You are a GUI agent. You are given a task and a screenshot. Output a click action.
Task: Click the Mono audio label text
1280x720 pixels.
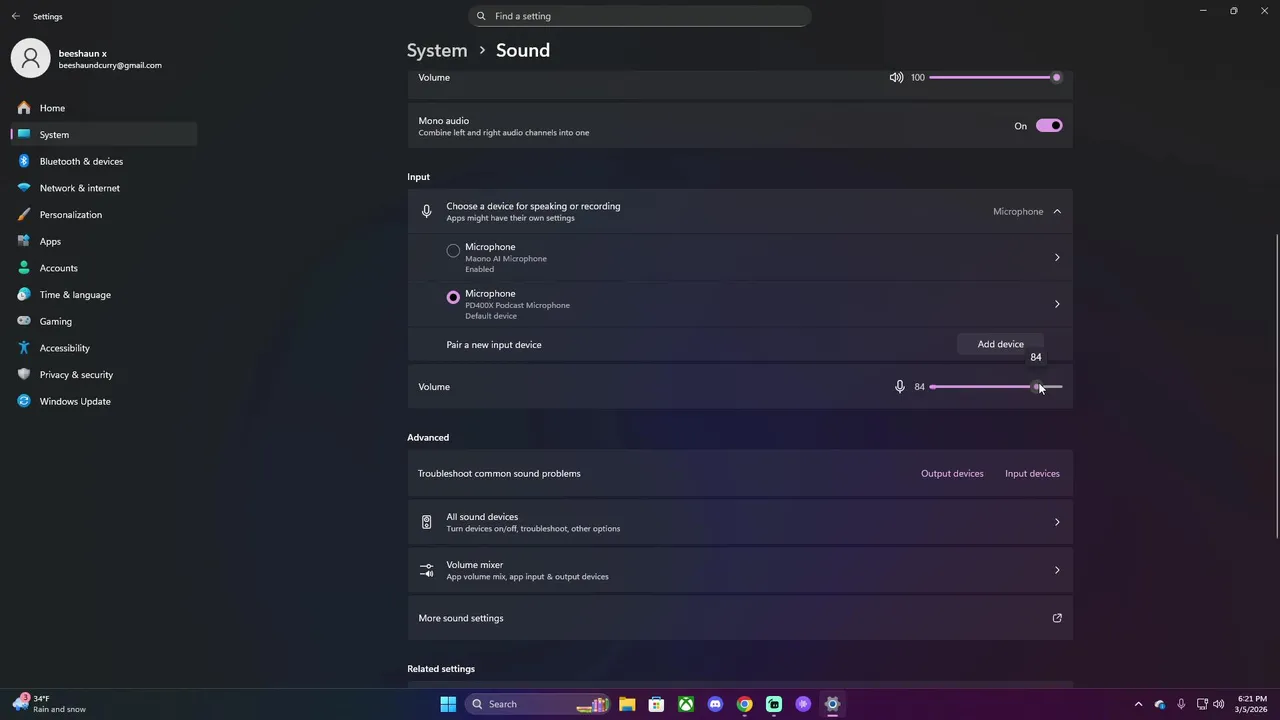[x=444, y=121]
